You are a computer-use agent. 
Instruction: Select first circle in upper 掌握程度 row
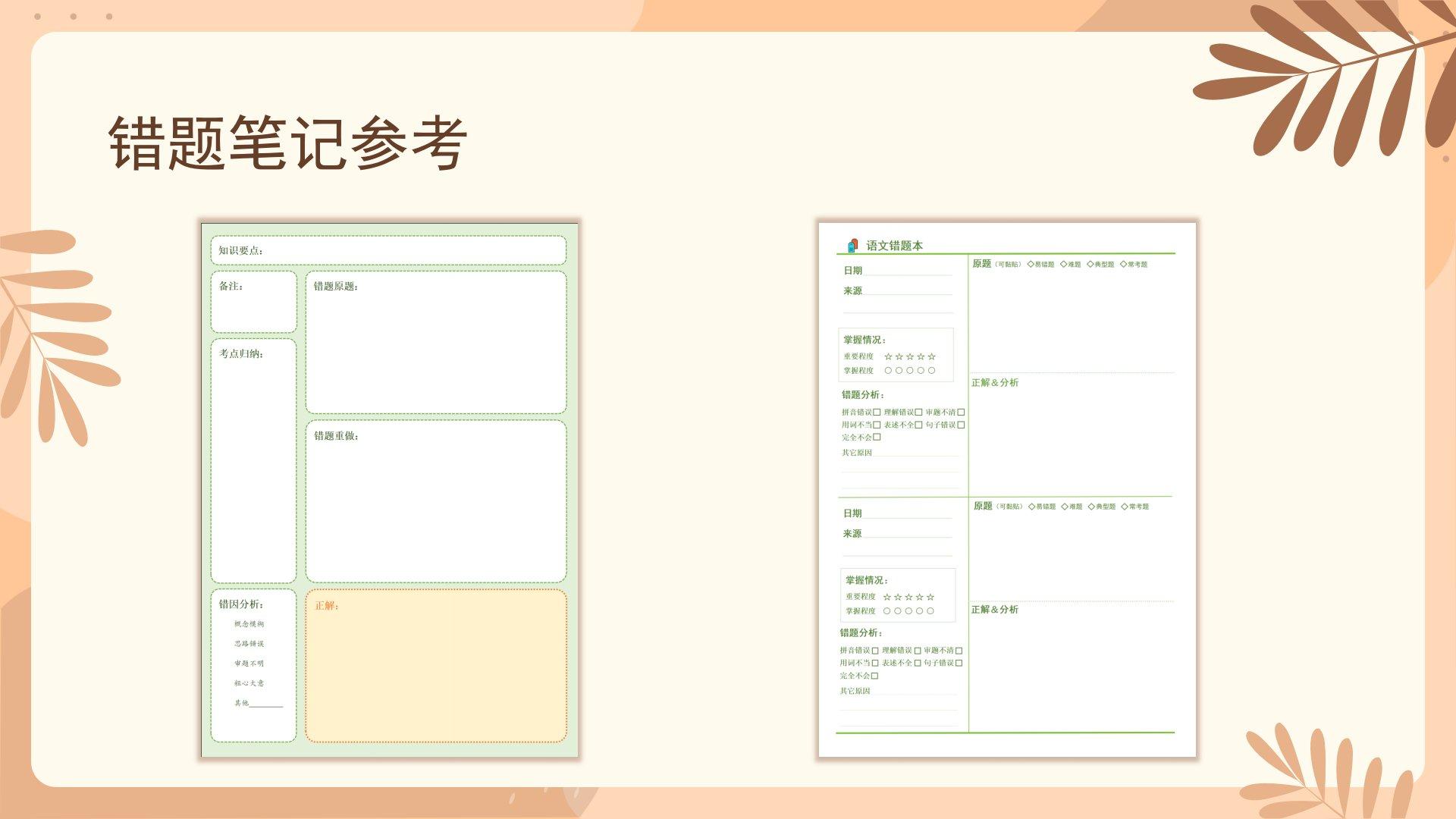click(x=888, y=371)
